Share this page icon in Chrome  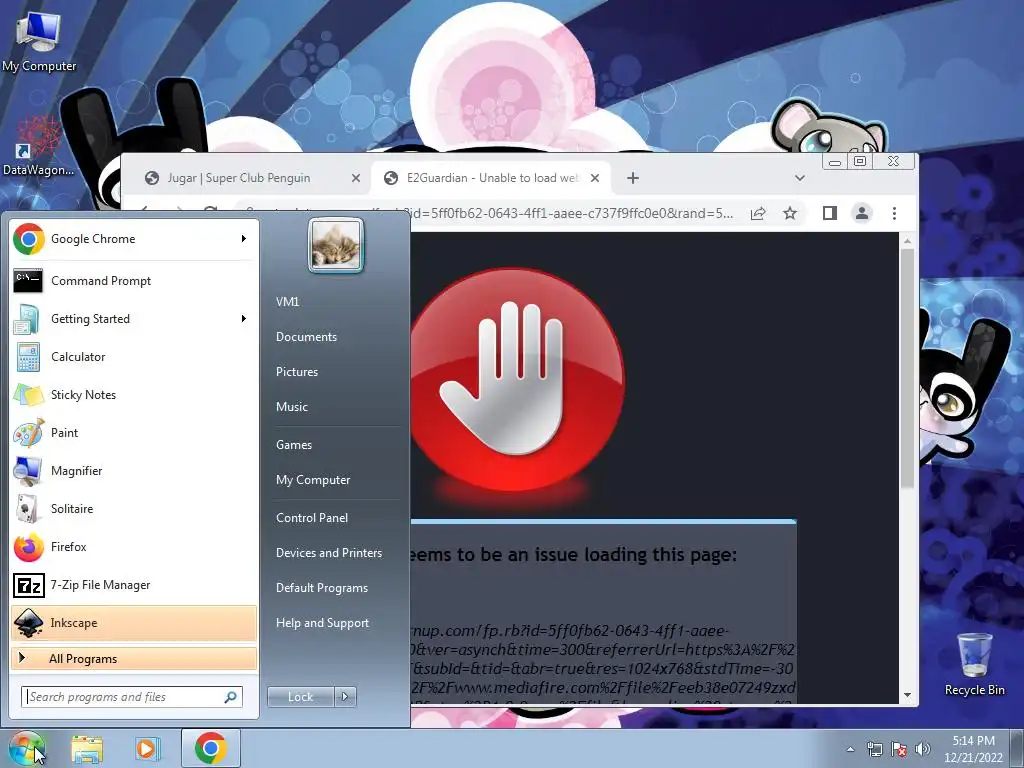click(758, 214)
